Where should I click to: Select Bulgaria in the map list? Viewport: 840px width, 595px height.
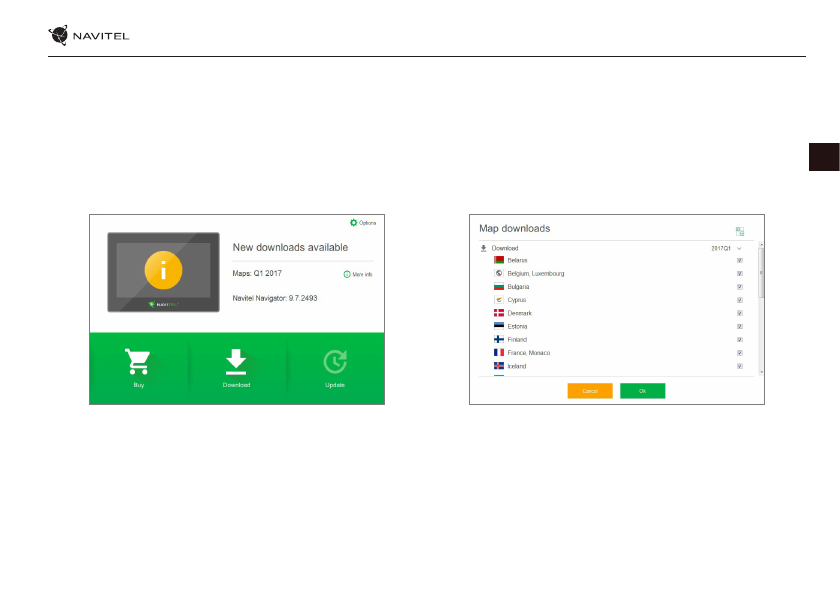point(518,286)
